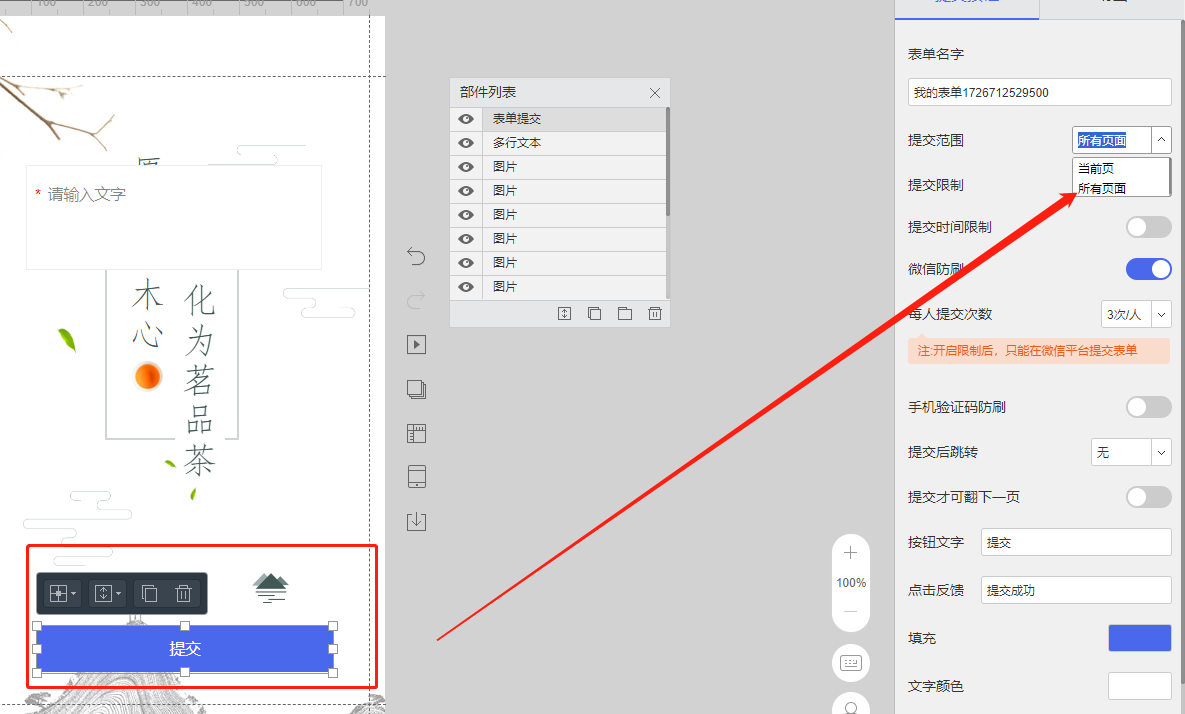Enable the 手机验证码防刷 switch
Viewport: 1185px width, 714px height.
(x=1149, y=407)
